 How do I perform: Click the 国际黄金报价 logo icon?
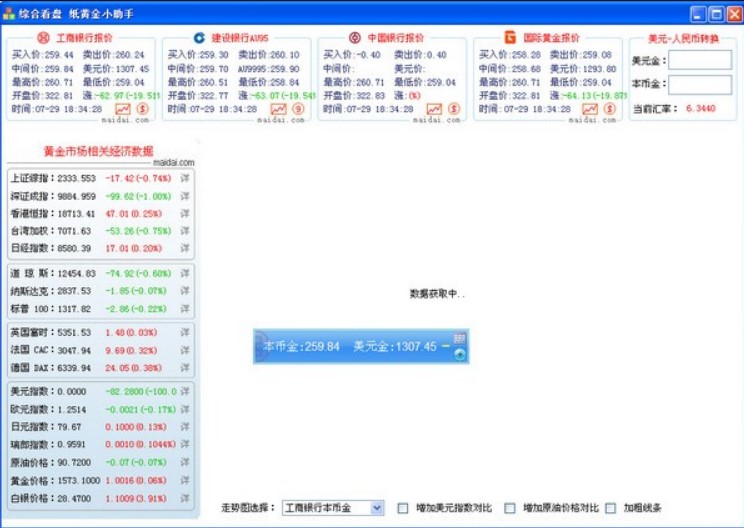(510, 37)
